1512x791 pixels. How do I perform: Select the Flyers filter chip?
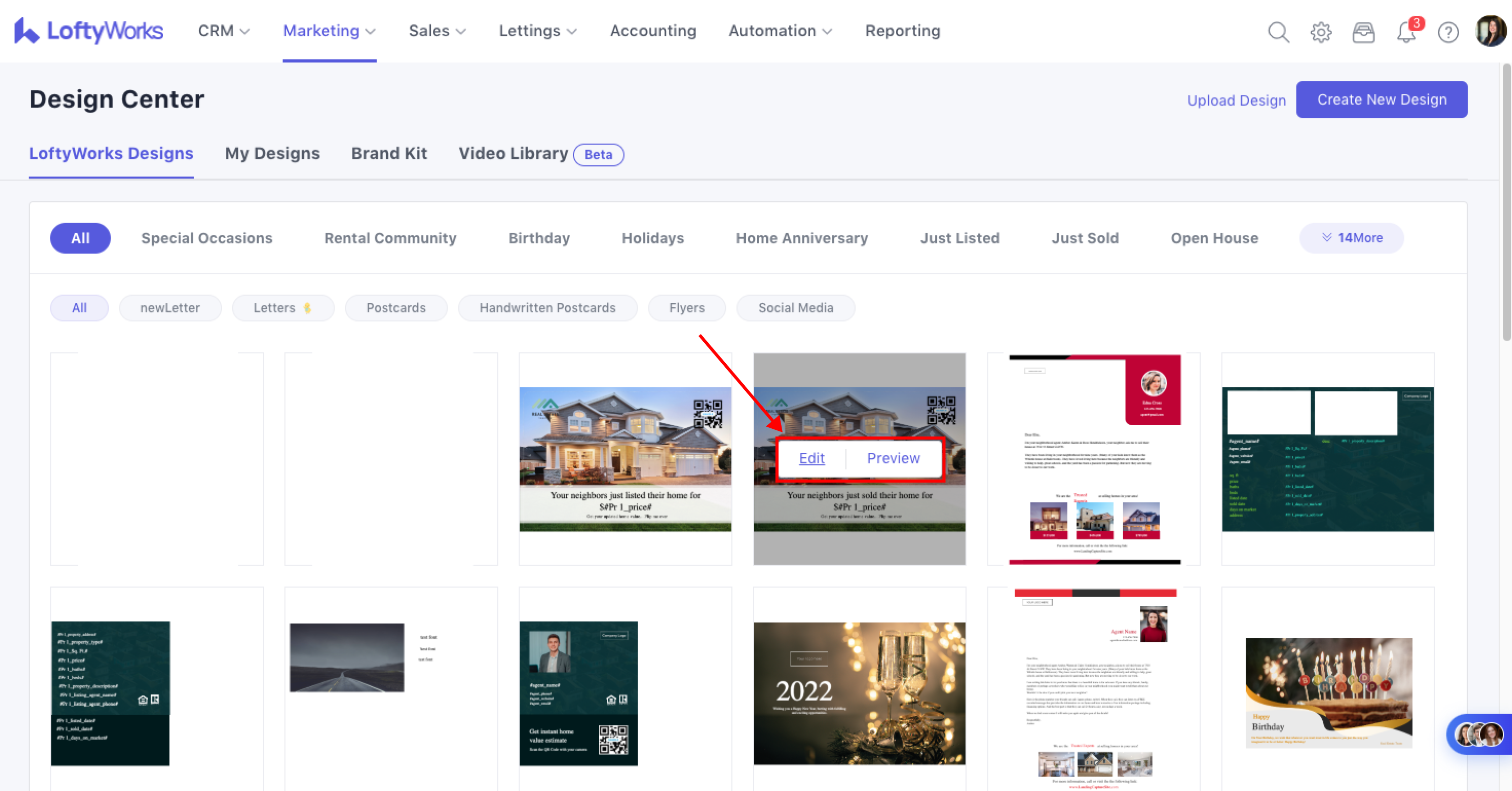(x=686, y=308)
